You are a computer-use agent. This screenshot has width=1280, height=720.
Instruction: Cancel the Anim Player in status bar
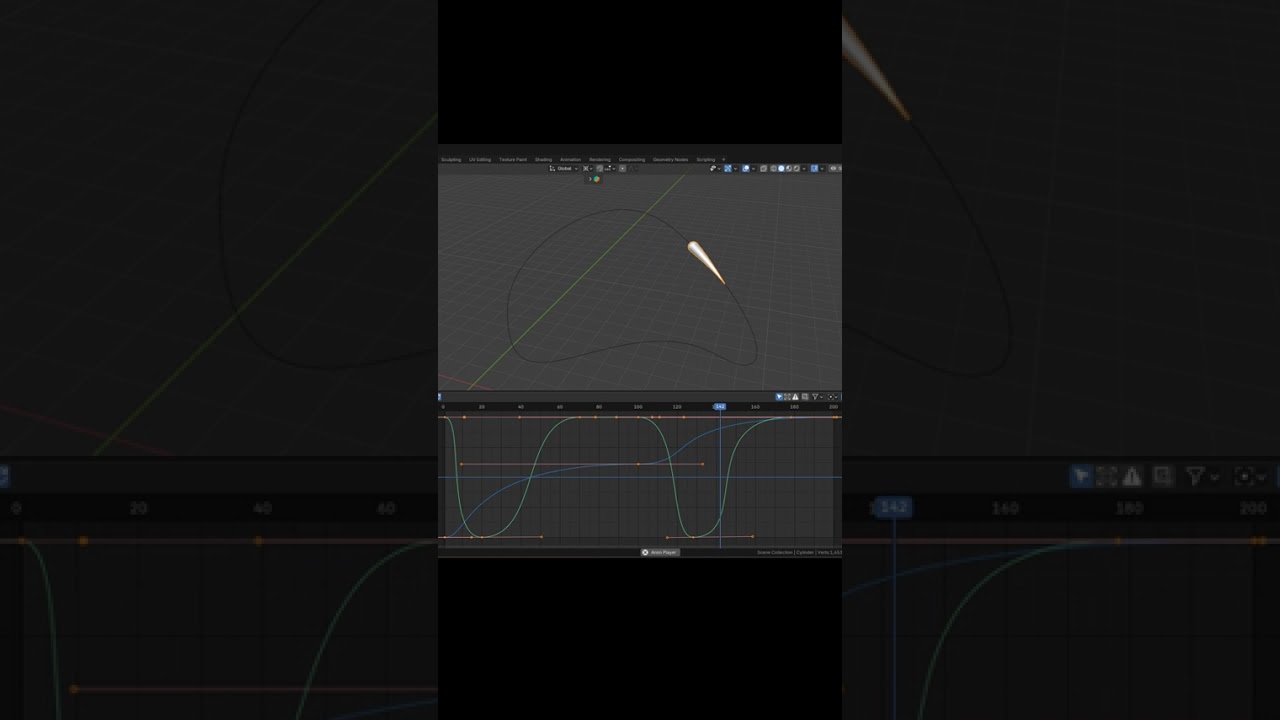coord(645,552)
